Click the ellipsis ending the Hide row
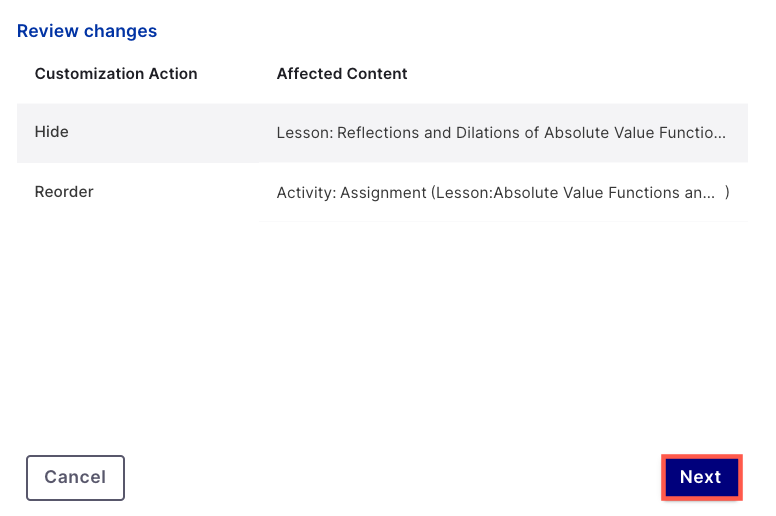Screen dimensions: 776x516 tap(718, 132)
